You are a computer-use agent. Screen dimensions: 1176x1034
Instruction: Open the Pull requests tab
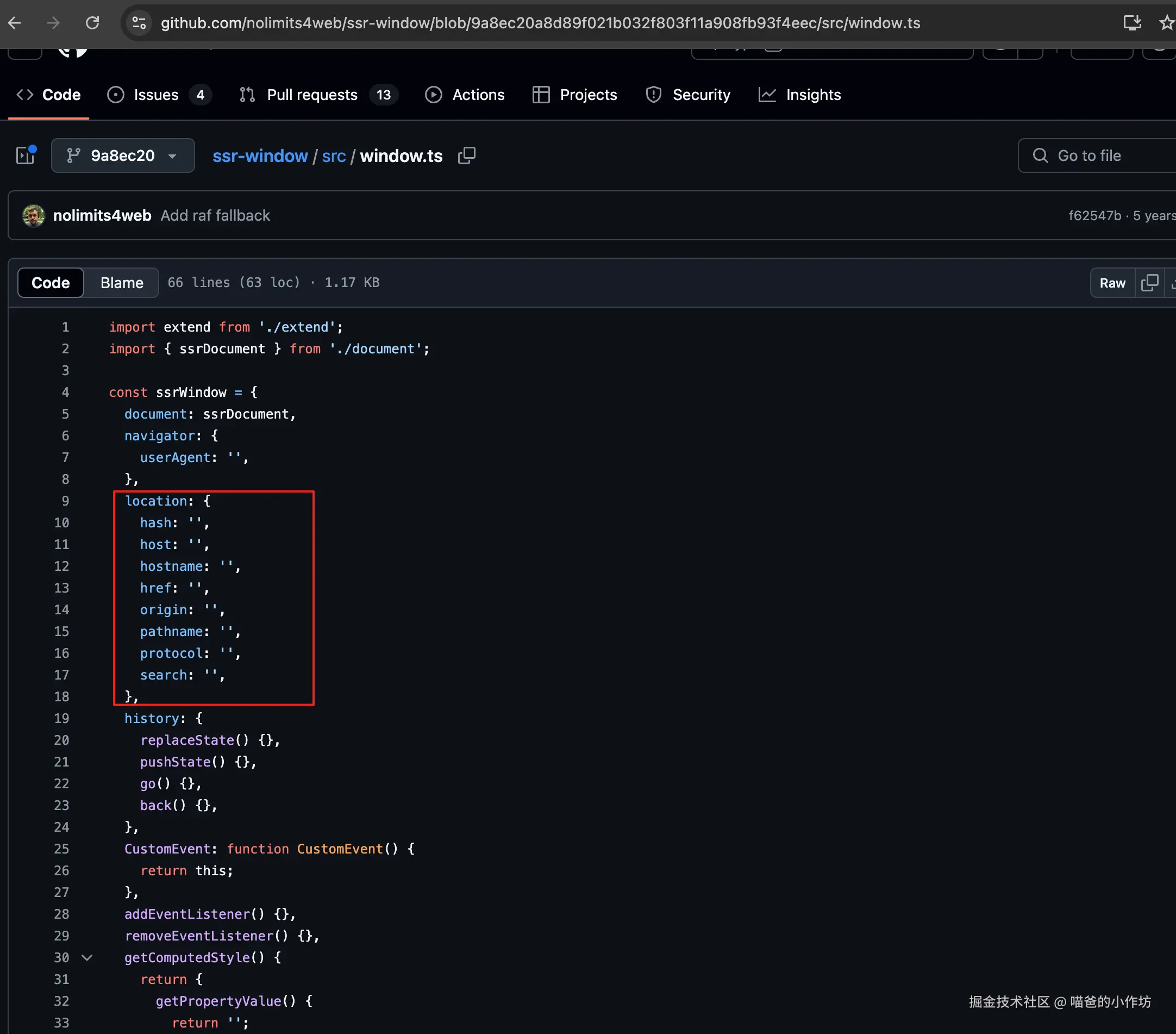pos(312,95)
